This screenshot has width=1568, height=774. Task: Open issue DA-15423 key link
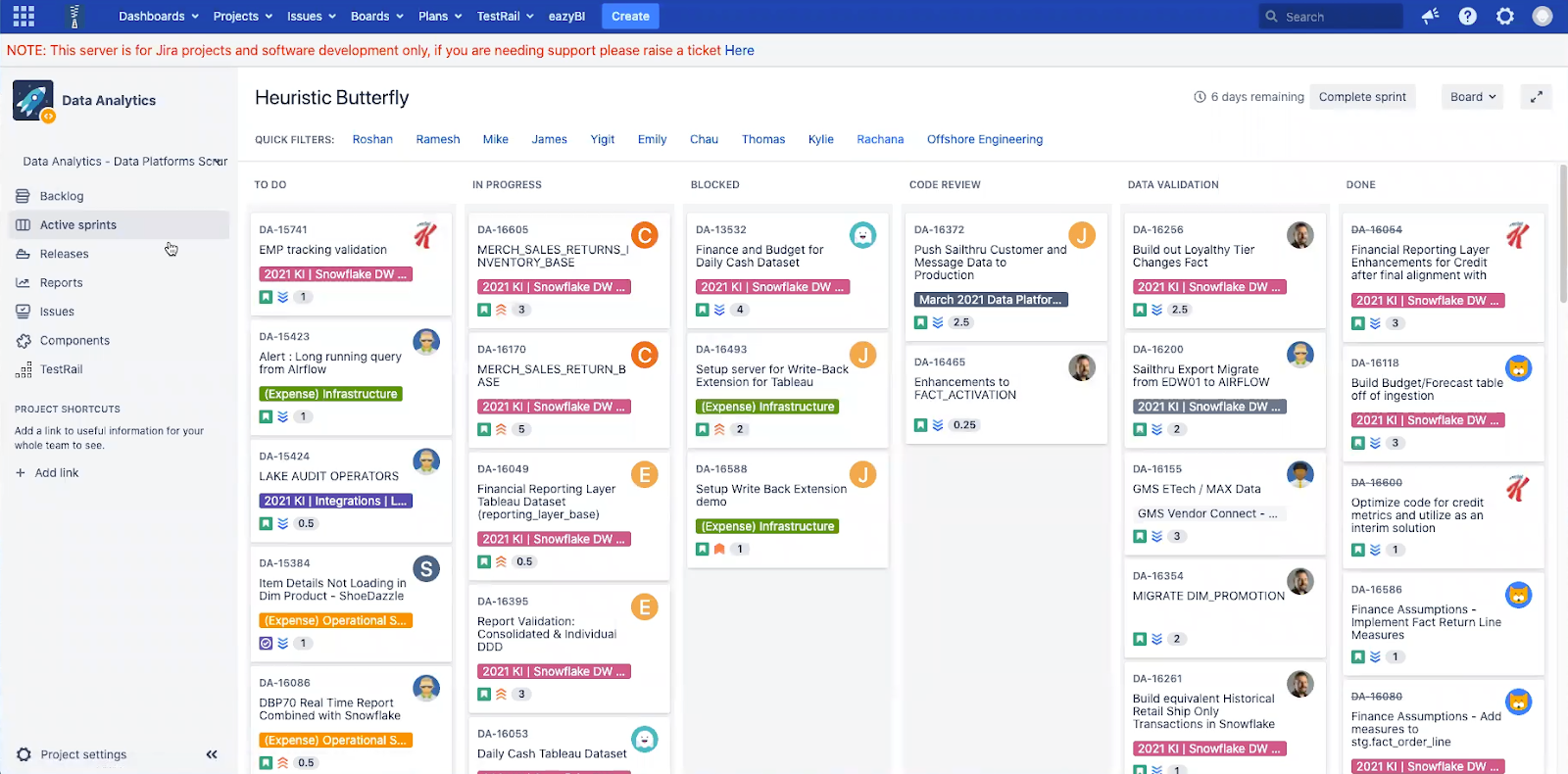pyautogui.click(x=284, y=336)
